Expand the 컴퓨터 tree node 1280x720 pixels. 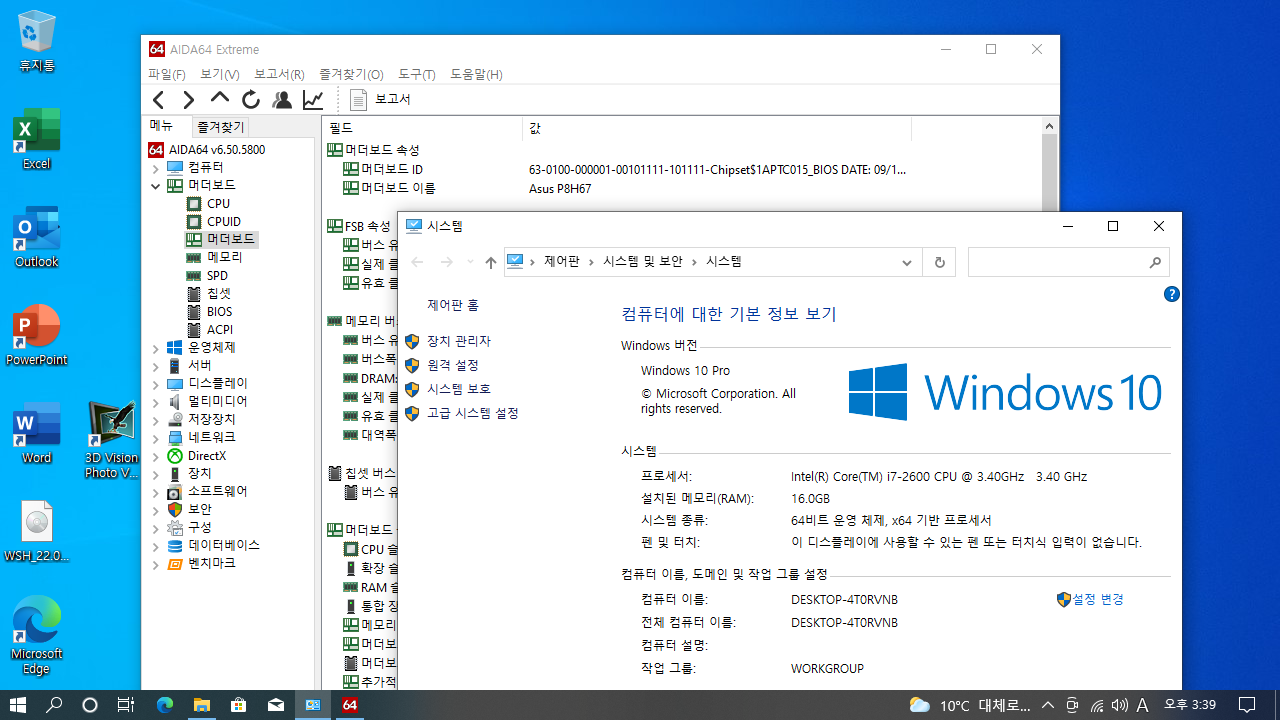(x=155, y=167)
